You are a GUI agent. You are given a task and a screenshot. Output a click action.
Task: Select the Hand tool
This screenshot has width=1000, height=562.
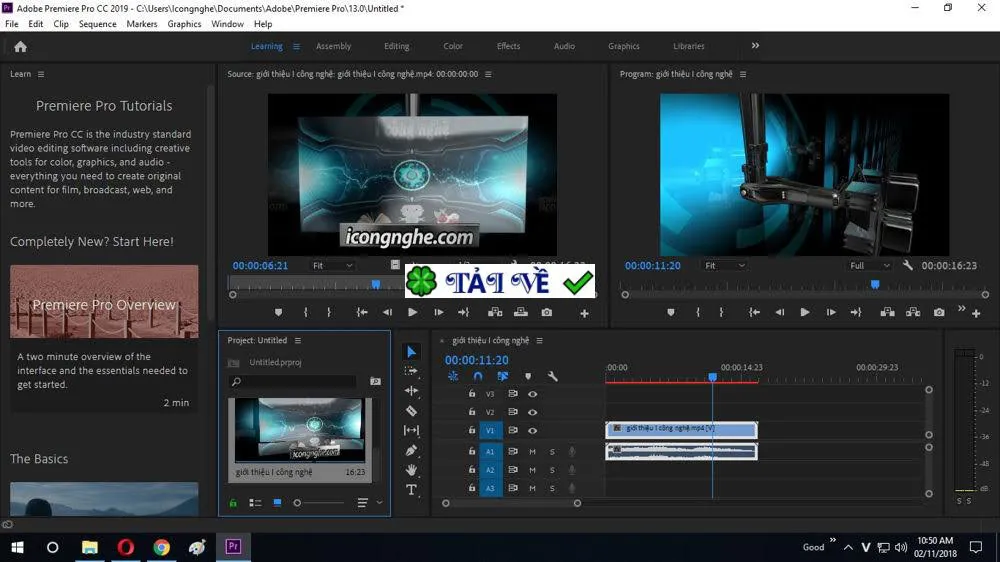click(x=411, y=470)
